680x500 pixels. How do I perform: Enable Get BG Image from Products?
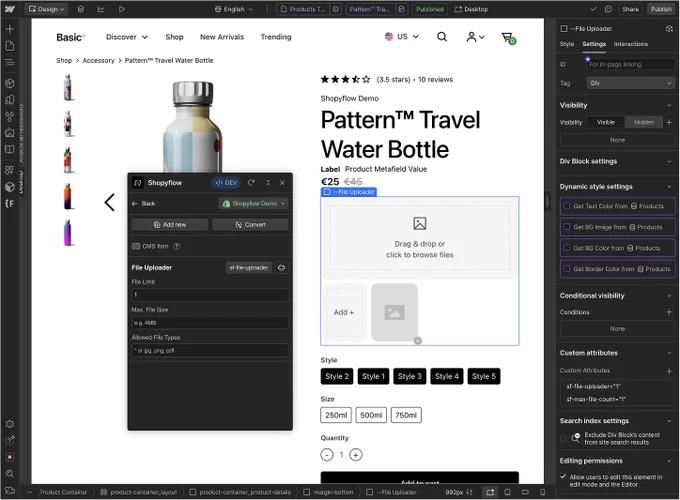(566, 227)
